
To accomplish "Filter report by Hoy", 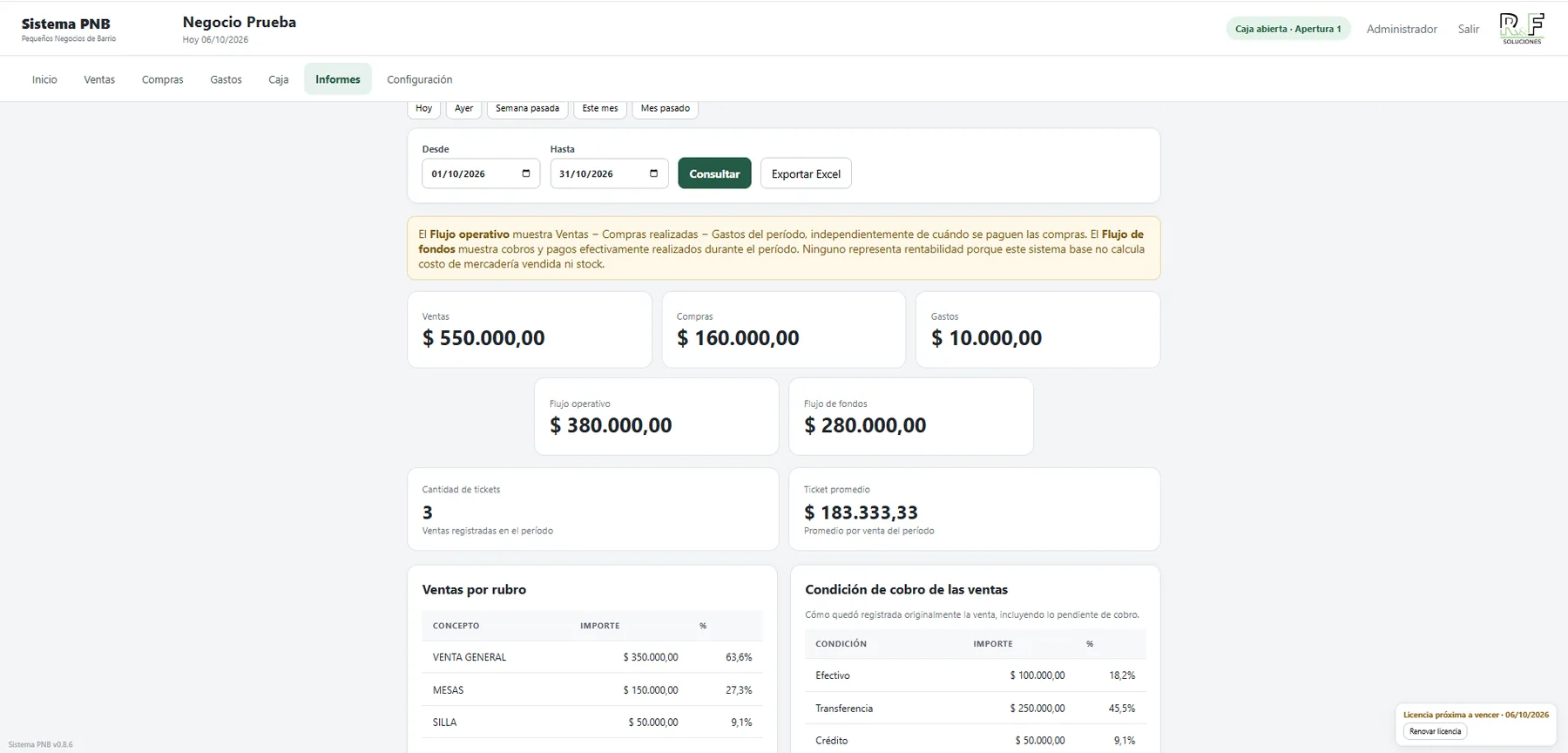I will tap(424, 109).
